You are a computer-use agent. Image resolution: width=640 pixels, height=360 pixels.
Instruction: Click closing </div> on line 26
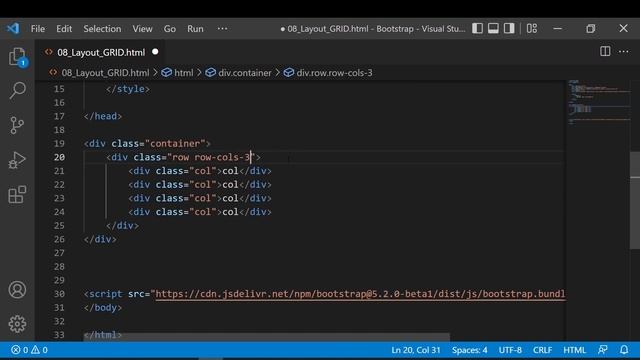tap(100, 239)
